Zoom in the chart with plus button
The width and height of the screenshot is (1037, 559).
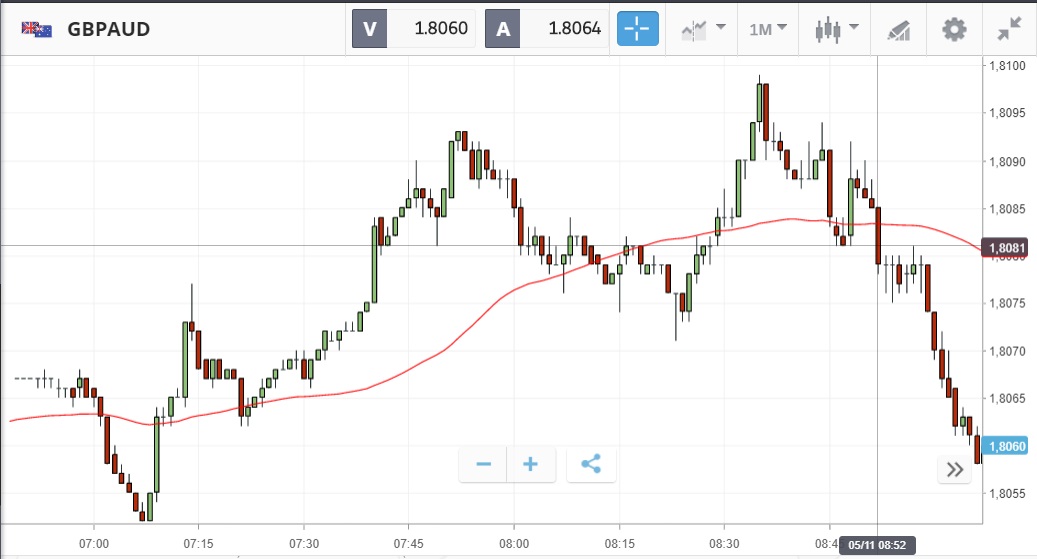531,464
